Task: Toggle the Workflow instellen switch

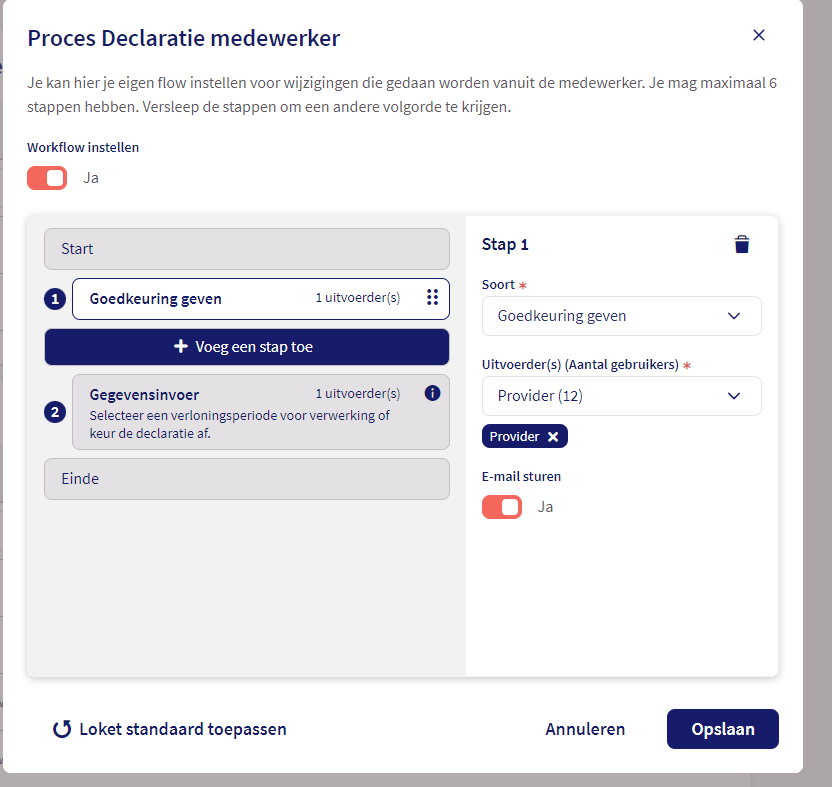Action: [x=47, y=178]
